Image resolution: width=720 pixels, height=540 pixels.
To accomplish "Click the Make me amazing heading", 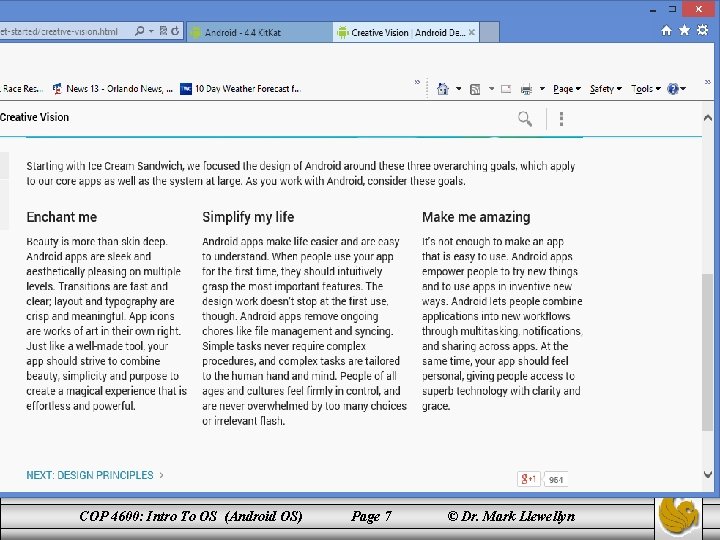I will point(476,217).
